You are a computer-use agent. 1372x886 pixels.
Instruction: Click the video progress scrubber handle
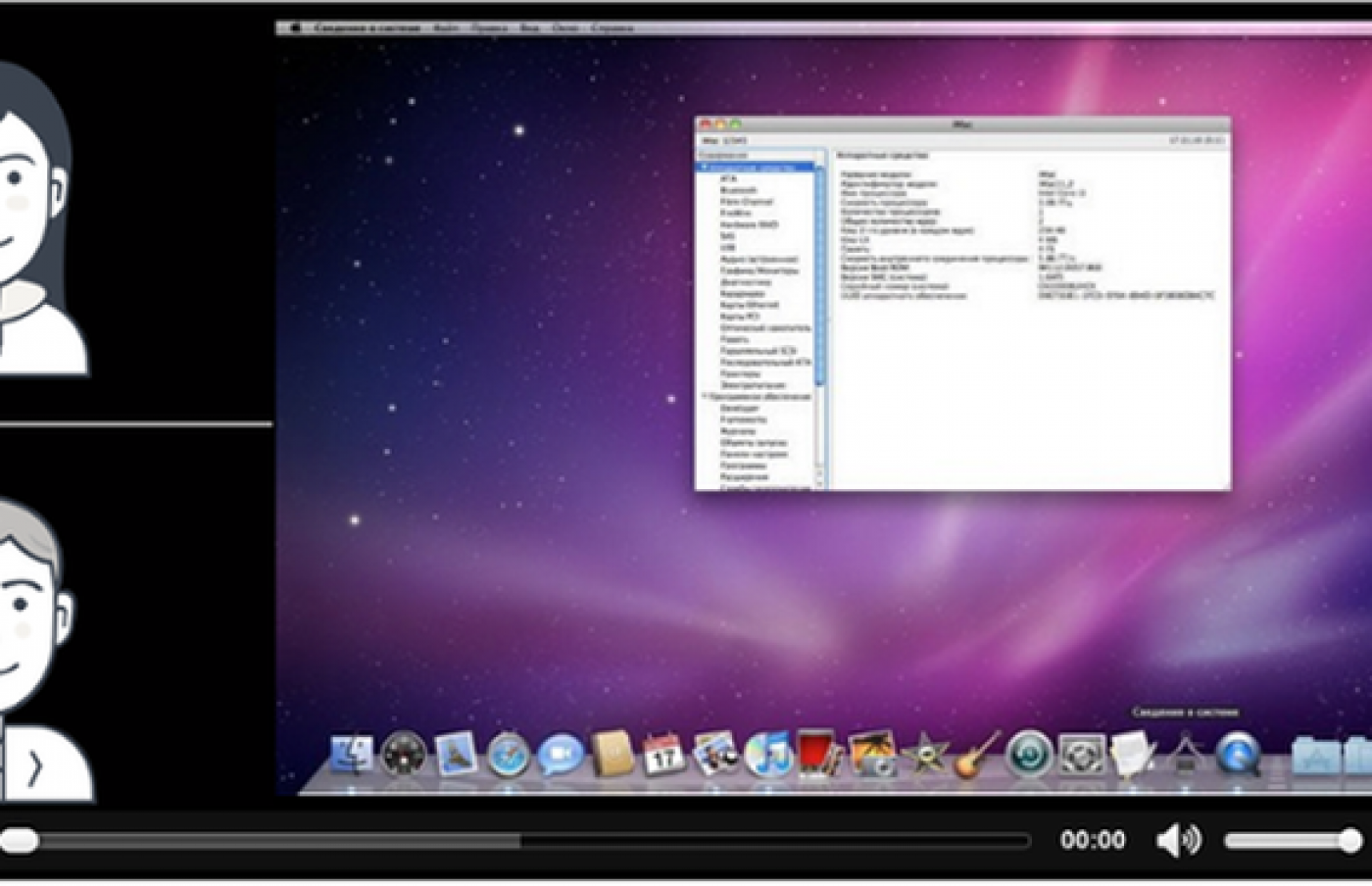point(18,840)
